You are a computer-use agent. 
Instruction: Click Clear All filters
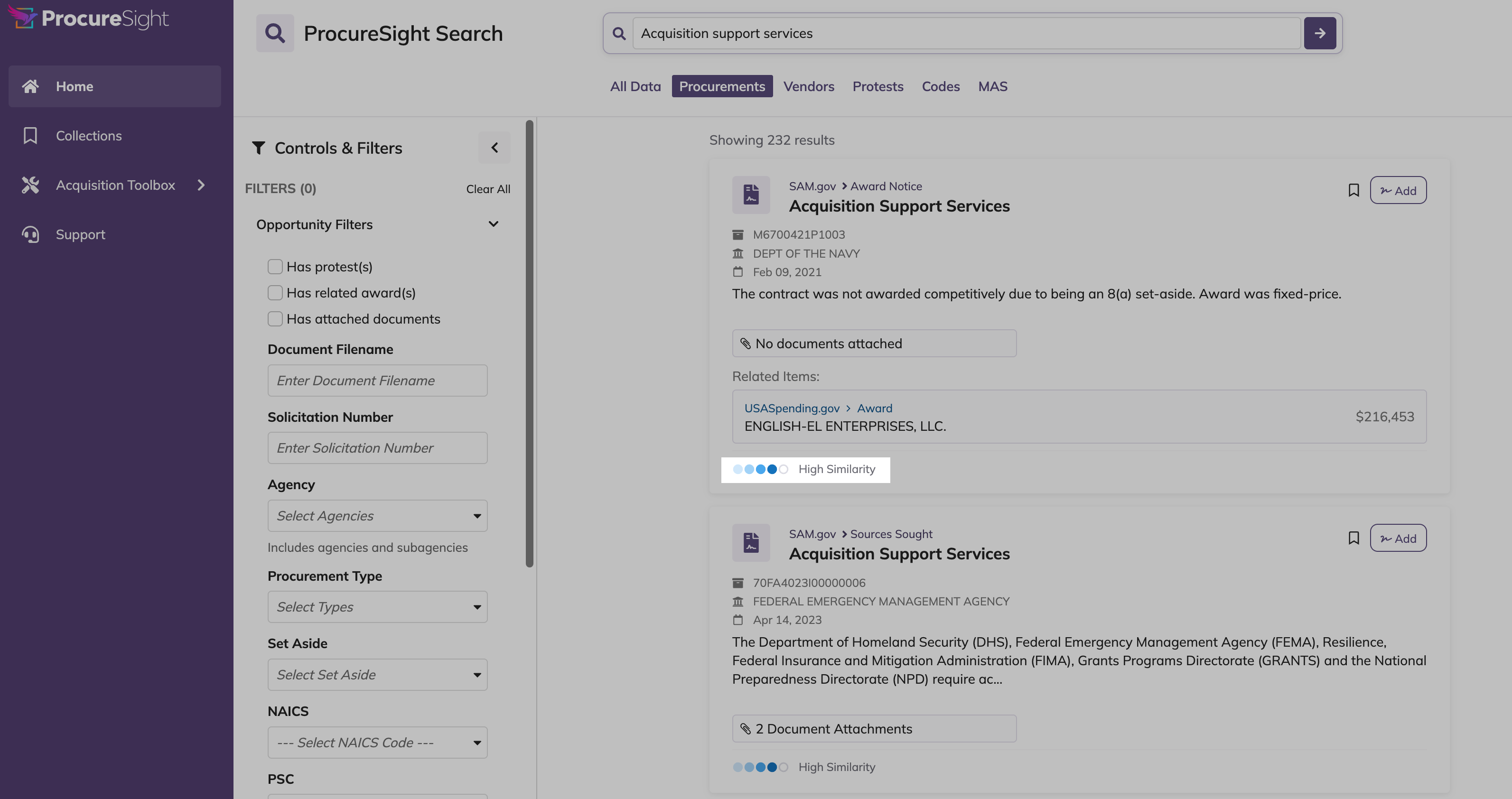[x=488, y=189]
